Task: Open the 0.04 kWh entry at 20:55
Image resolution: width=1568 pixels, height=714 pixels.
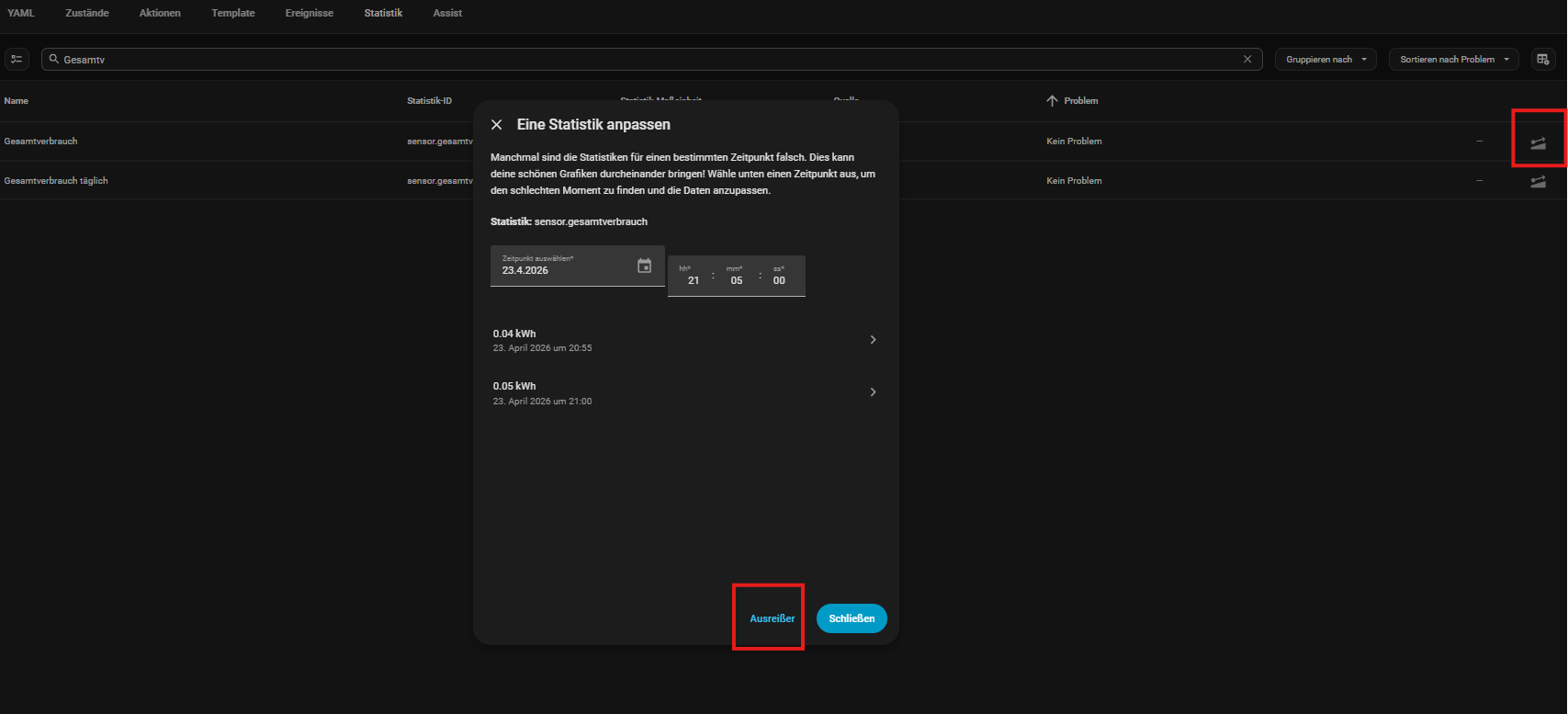Action: pos(685,340)
